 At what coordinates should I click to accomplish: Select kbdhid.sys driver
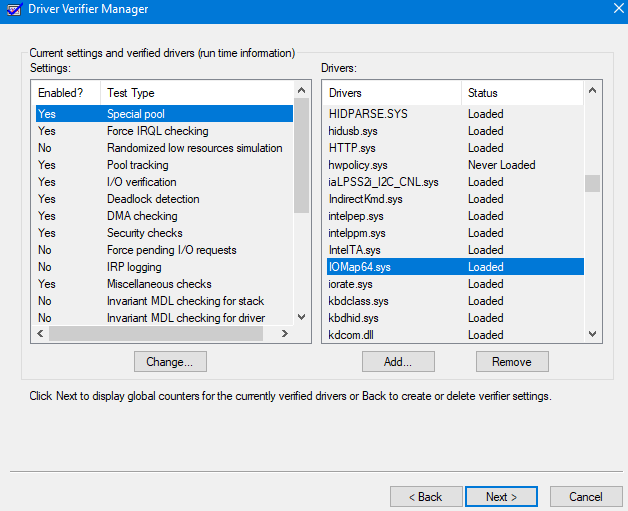click(455, 318)
